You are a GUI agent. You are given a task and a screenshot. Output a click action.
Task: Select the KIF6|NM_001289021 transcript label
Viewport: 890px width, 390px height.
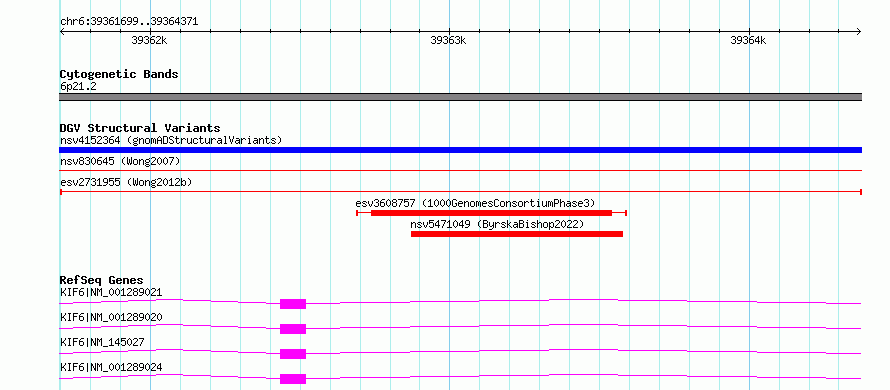pos(111,293)
